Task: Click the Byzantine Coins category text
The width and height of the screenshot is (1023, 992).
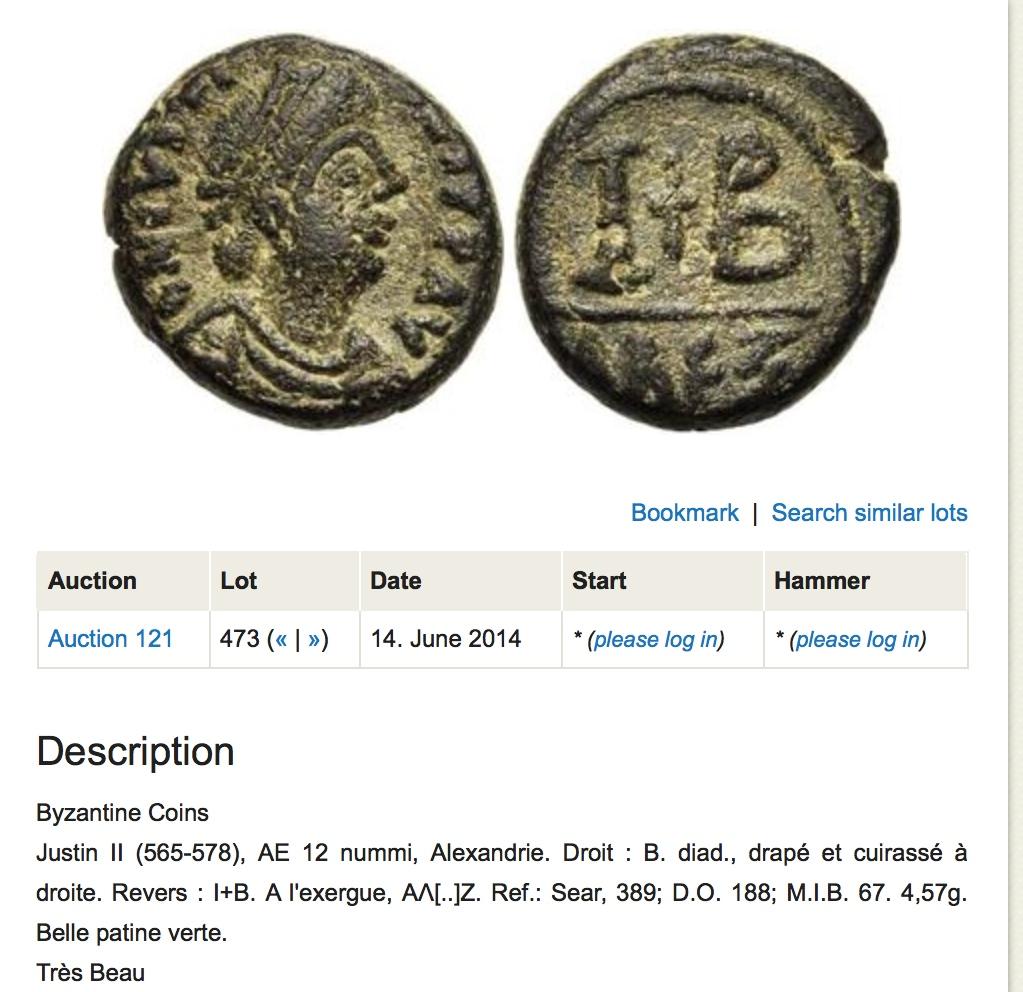Action: click(123, 813)
